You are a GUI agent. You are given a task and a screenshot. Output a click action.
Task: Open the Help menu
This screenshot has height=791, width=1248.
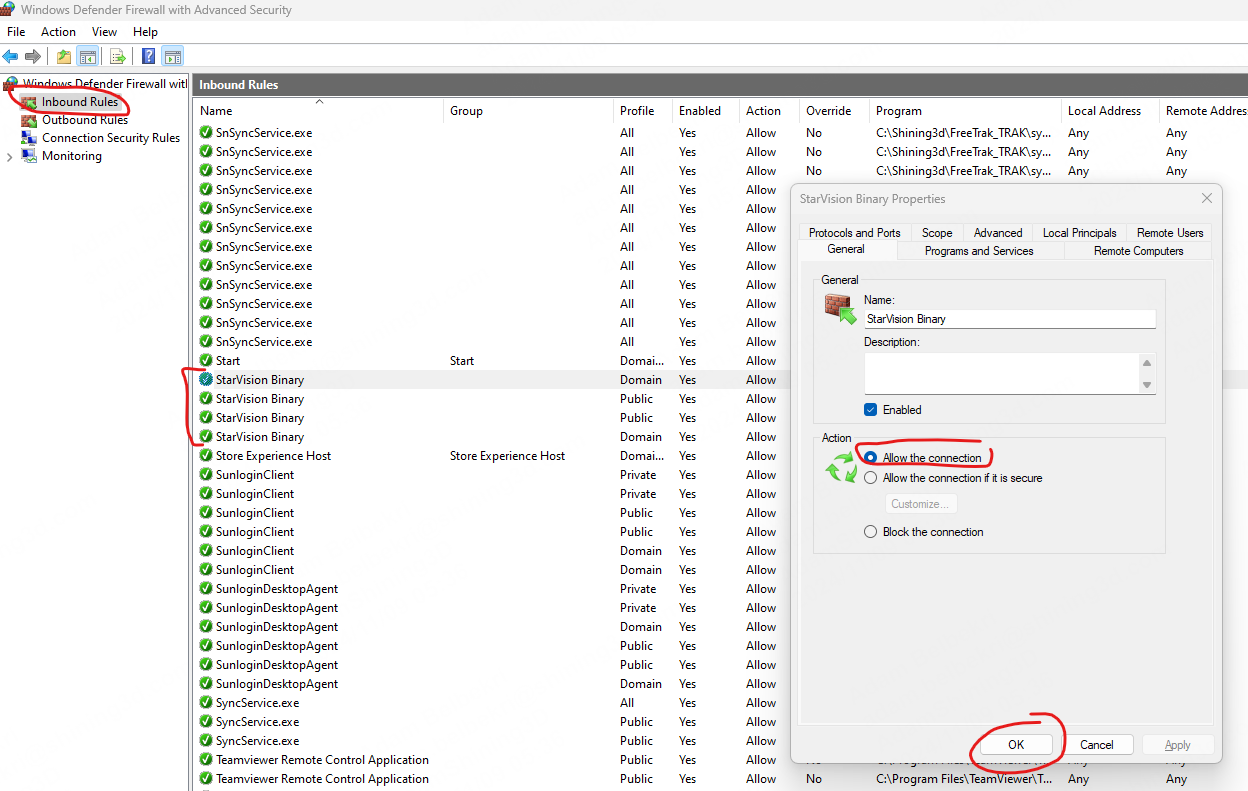tap(145, 32)
